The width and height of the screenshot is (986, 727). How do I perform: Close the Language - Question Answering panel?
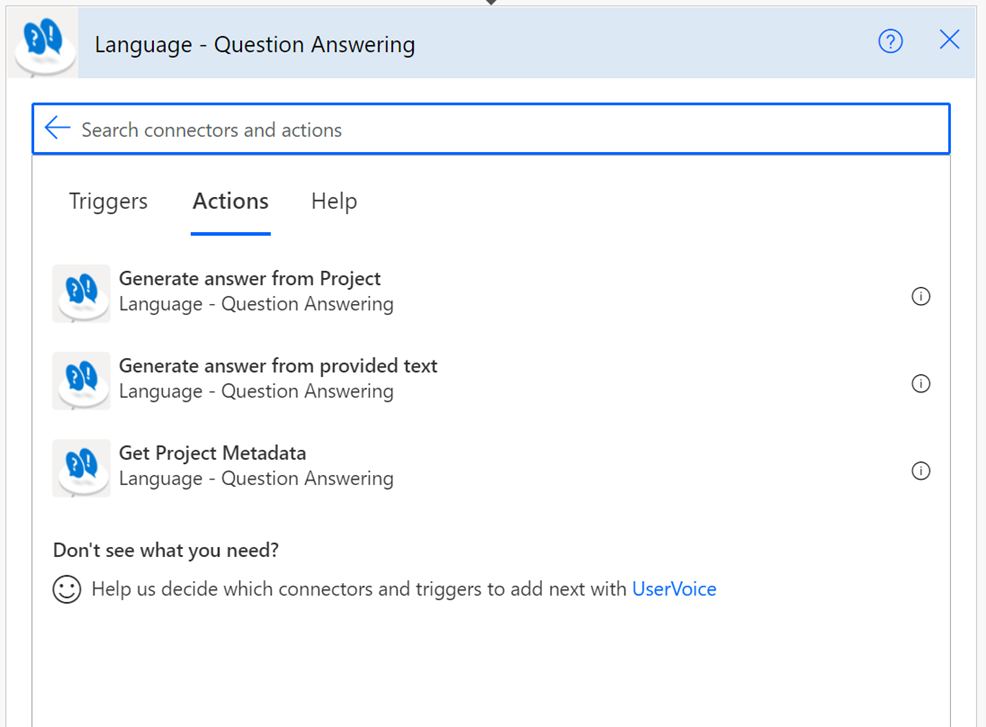click(950, 40)
